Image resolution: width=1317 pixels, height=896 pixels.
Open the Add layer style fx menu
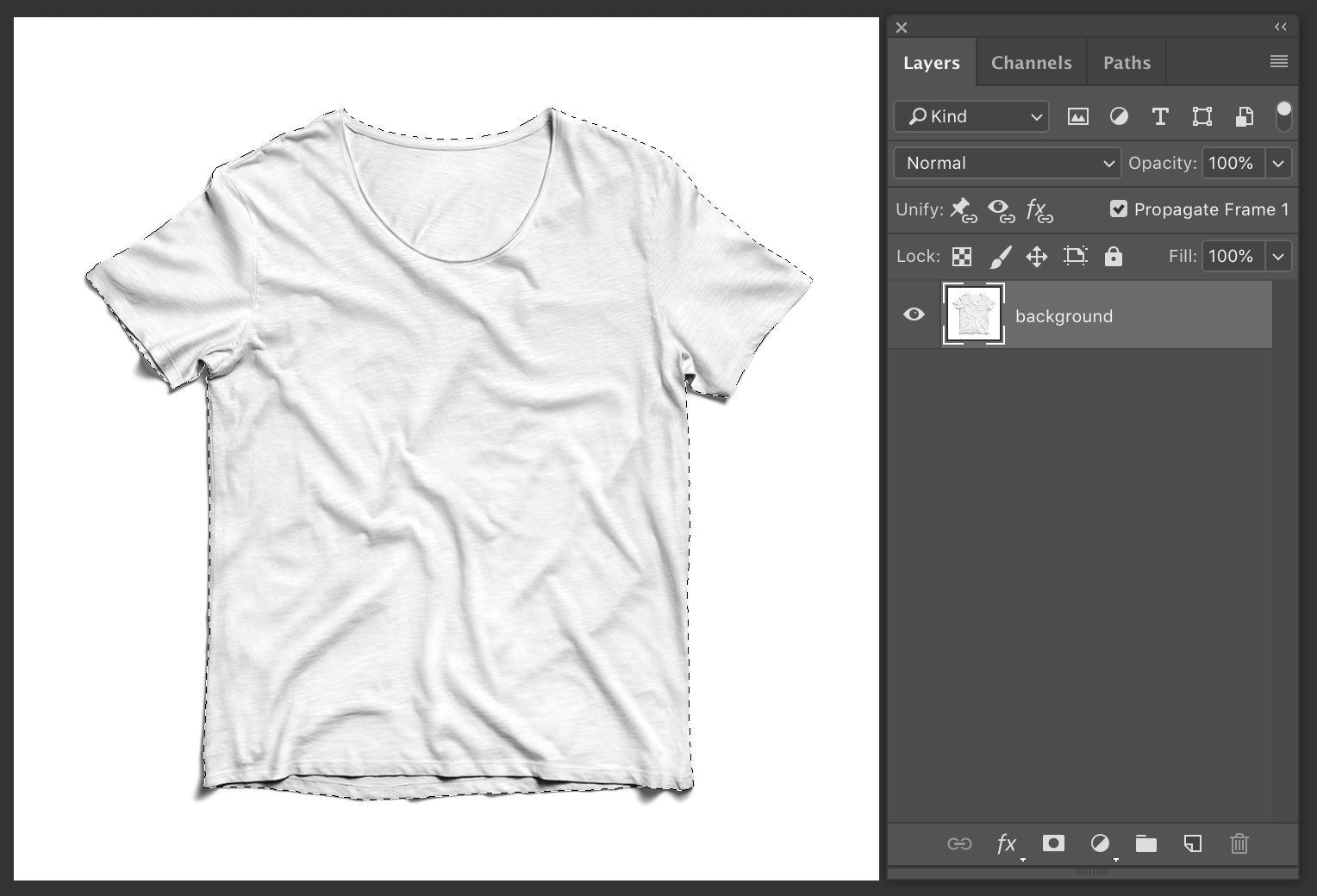1006,844
